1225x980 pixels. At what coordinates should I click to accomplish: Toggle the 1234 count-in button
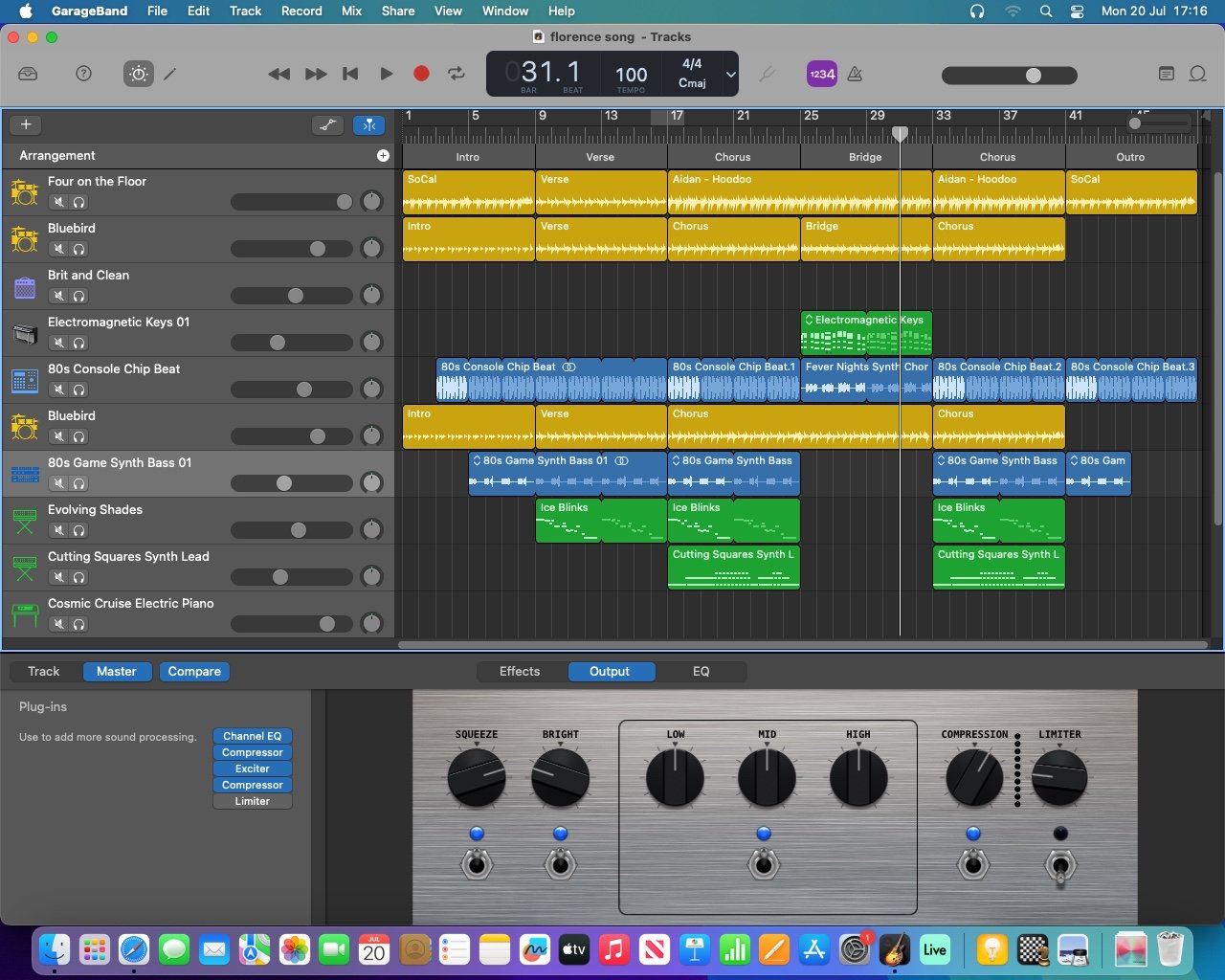point(822,74)
